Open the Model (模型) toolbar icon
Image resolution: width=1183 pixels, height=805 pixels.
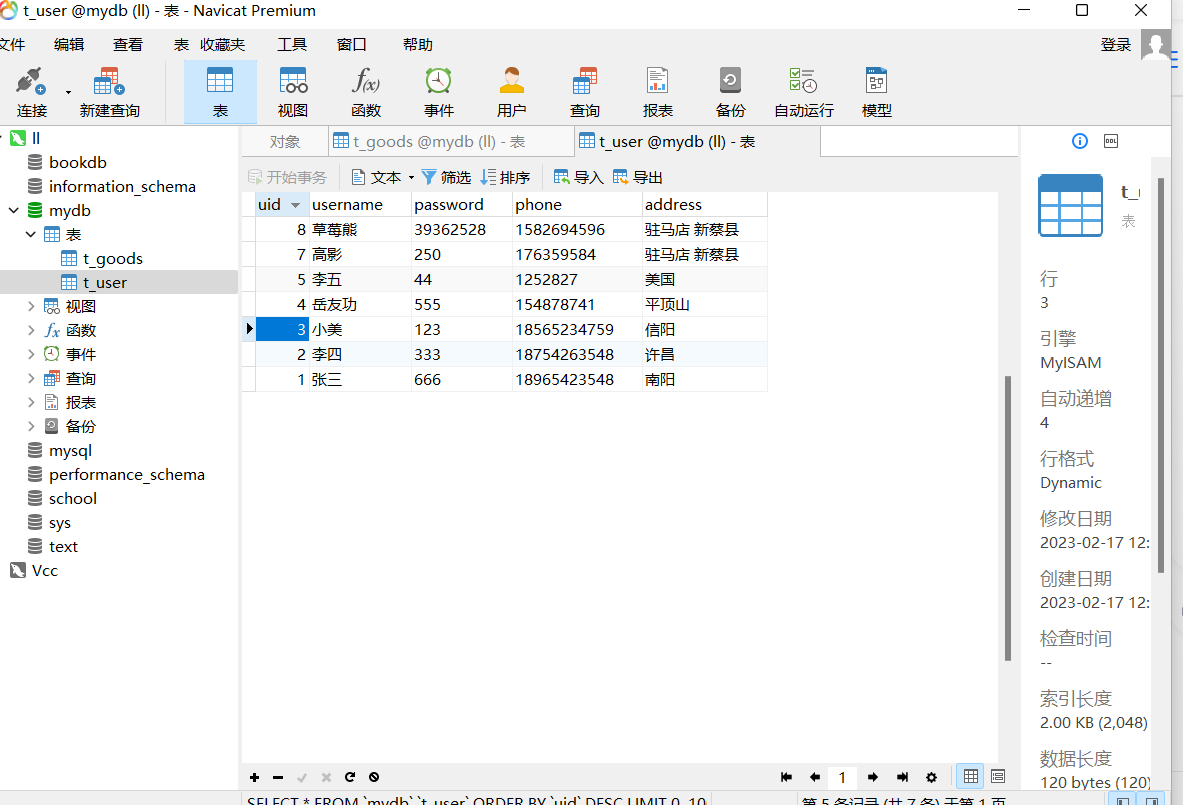click(877, 92)
